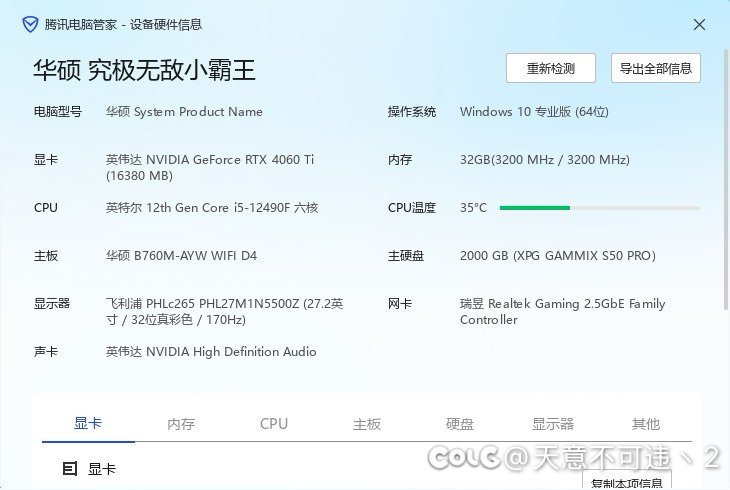
Task: Click the title 华硕 究极无敌小霸王
Action: [x=144, y=70]
